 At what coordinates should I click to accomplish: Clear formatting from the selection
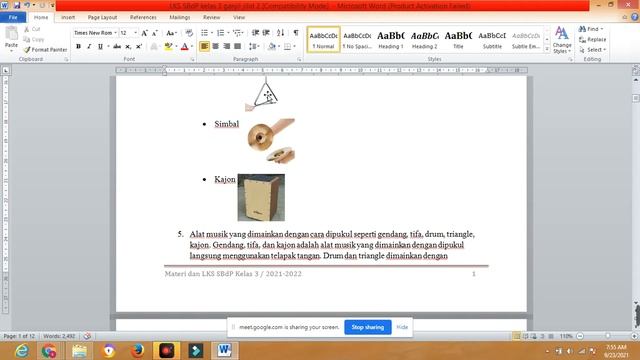click(189, 33)
